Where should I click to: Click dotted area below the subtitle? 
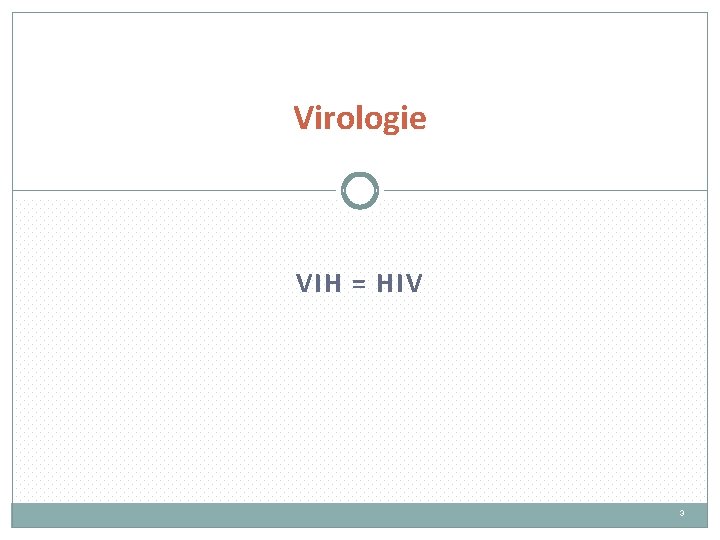[360, 400]
